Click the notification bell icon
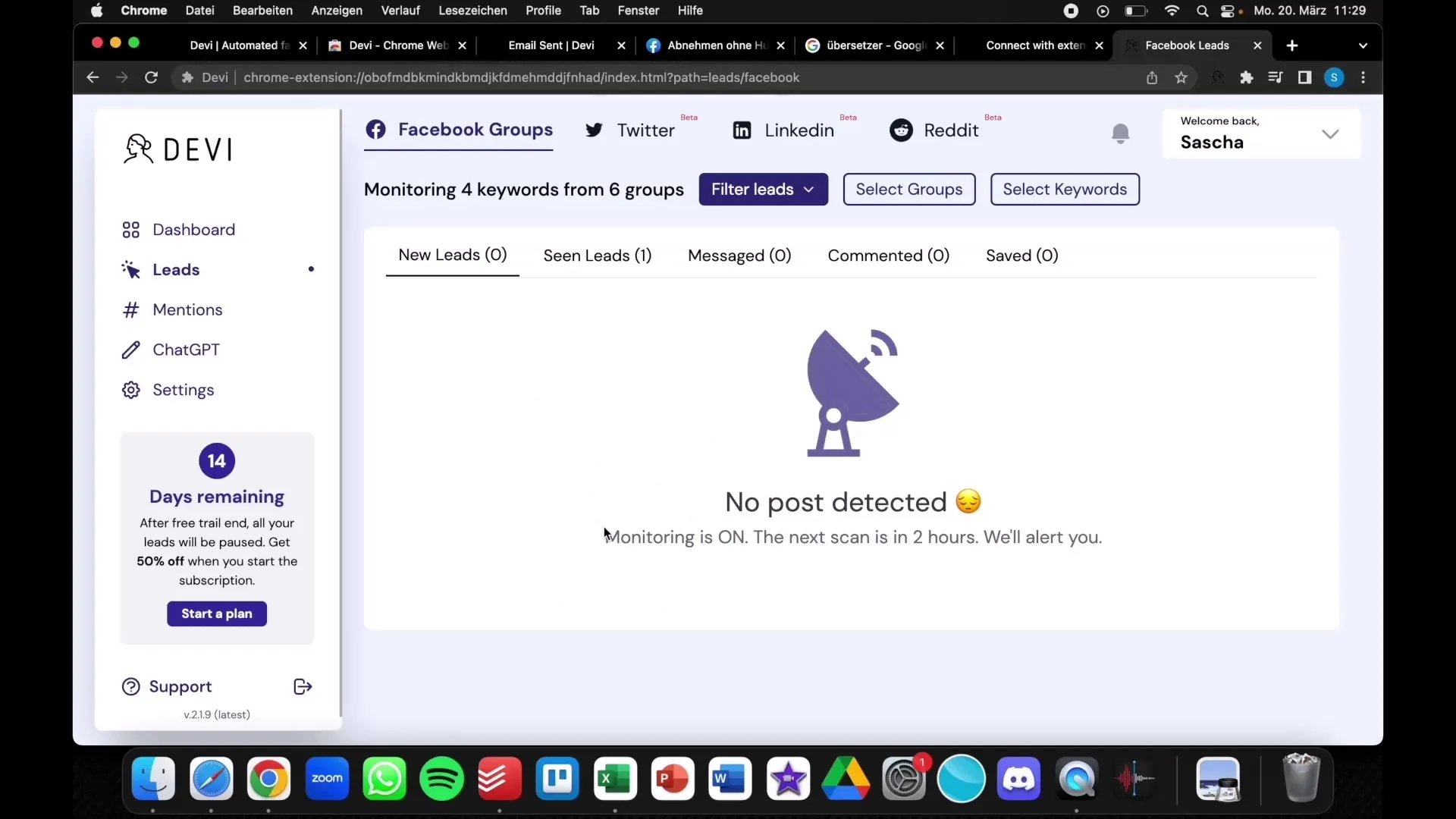This screenshot has width=1456, height=819. [x=1120, y=131]
